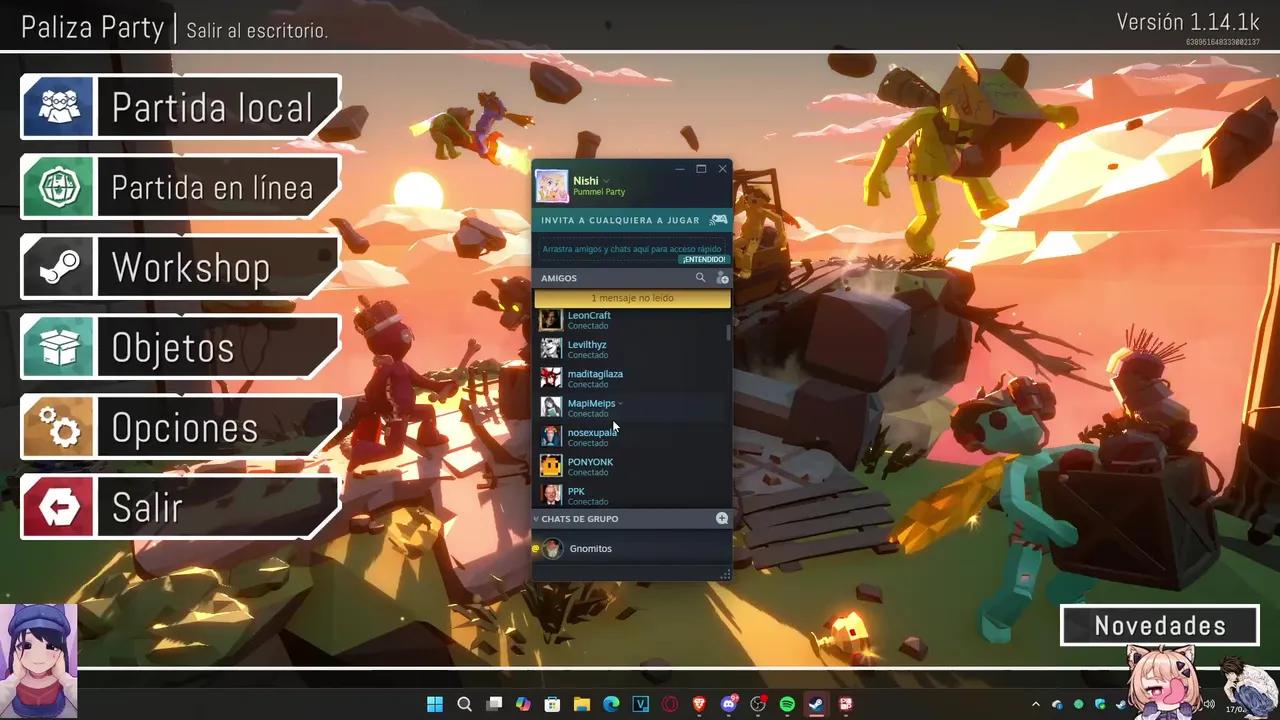Maximize the Steam friends window

(x=701, y=169)
